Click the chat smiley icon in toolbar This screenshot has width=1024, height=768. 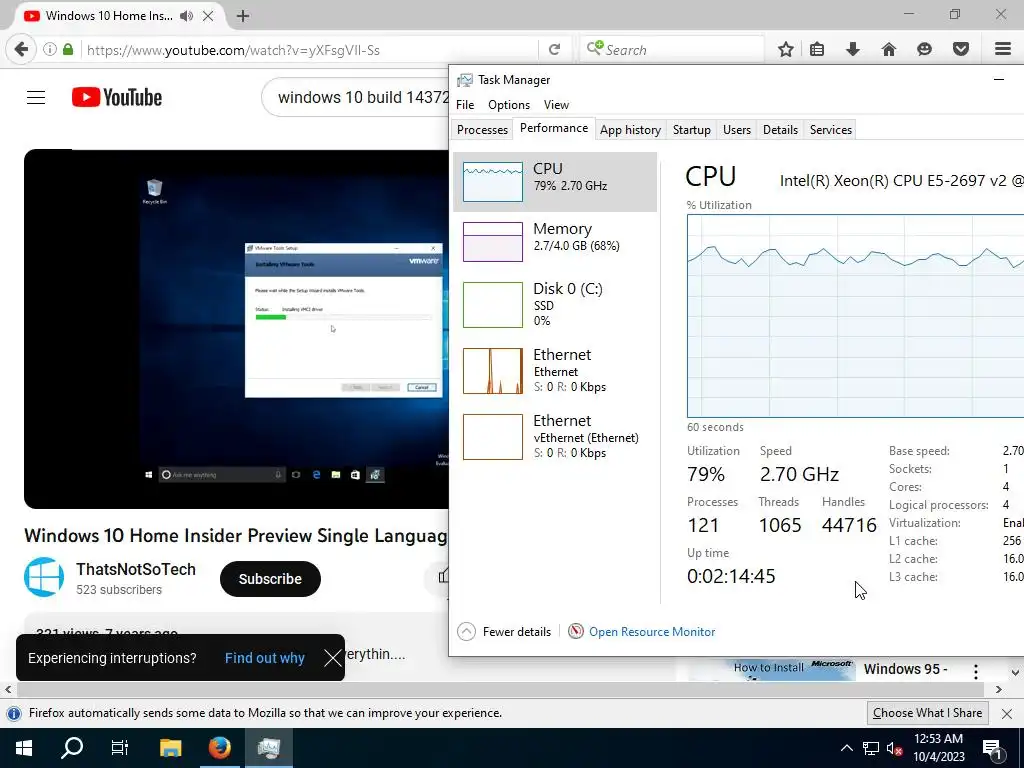pos(924,50)
